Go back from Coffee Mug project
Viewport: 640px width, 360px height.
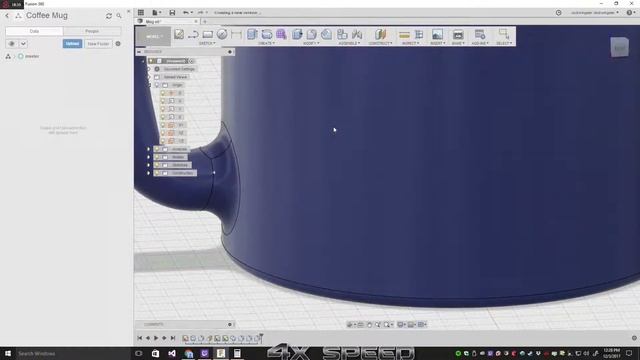click(x=7, y=16)
